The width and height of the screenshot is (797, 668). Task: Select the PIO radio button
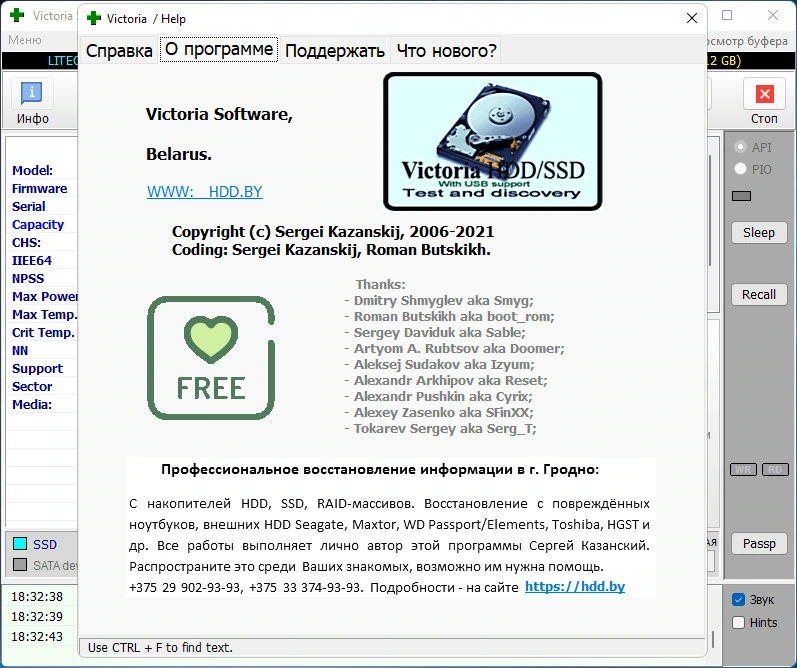click(x=740, y=169)
